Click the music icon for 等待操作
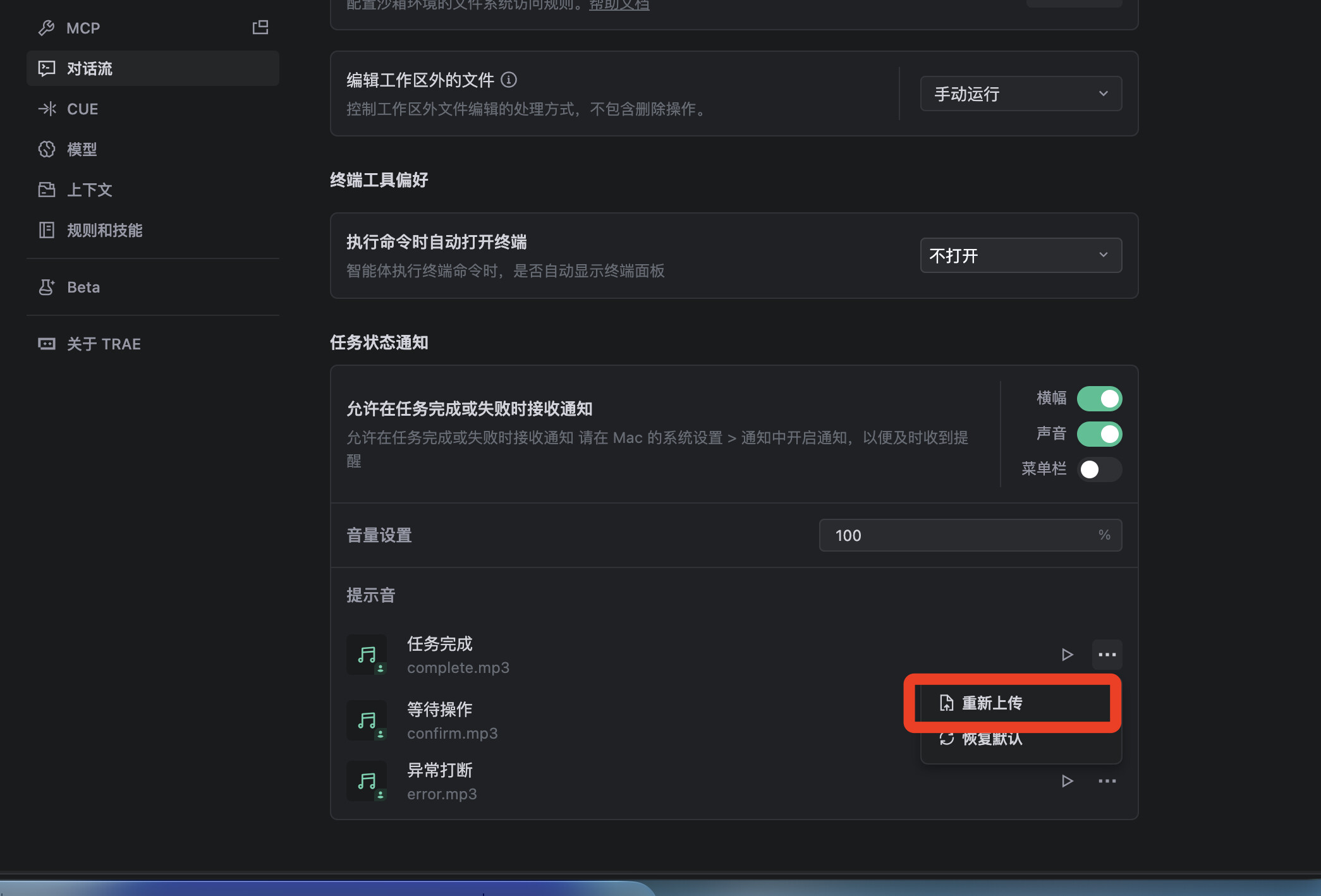 pyautogui.click(x=367, y=720)
